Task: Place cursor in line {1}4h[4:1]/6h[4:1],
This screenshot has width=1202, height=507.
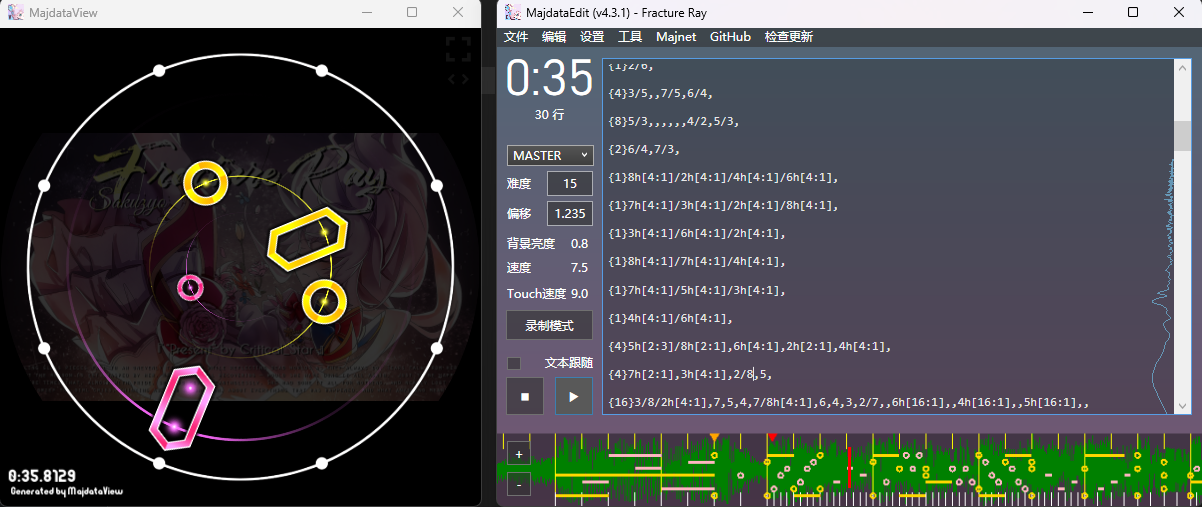Action: pyautogui.click(x=670, y=318)
